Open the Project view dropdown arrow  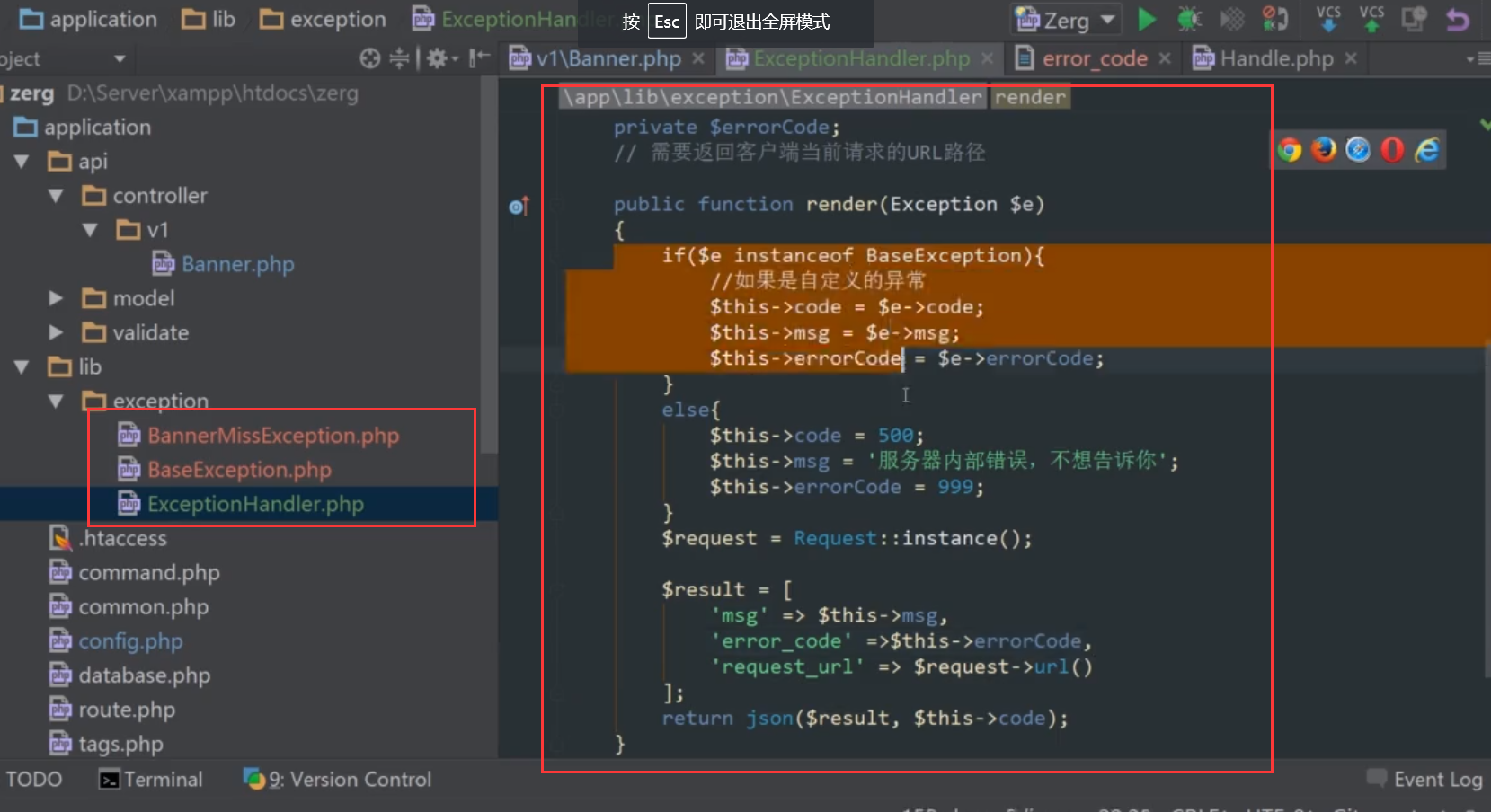pos(120,59)
